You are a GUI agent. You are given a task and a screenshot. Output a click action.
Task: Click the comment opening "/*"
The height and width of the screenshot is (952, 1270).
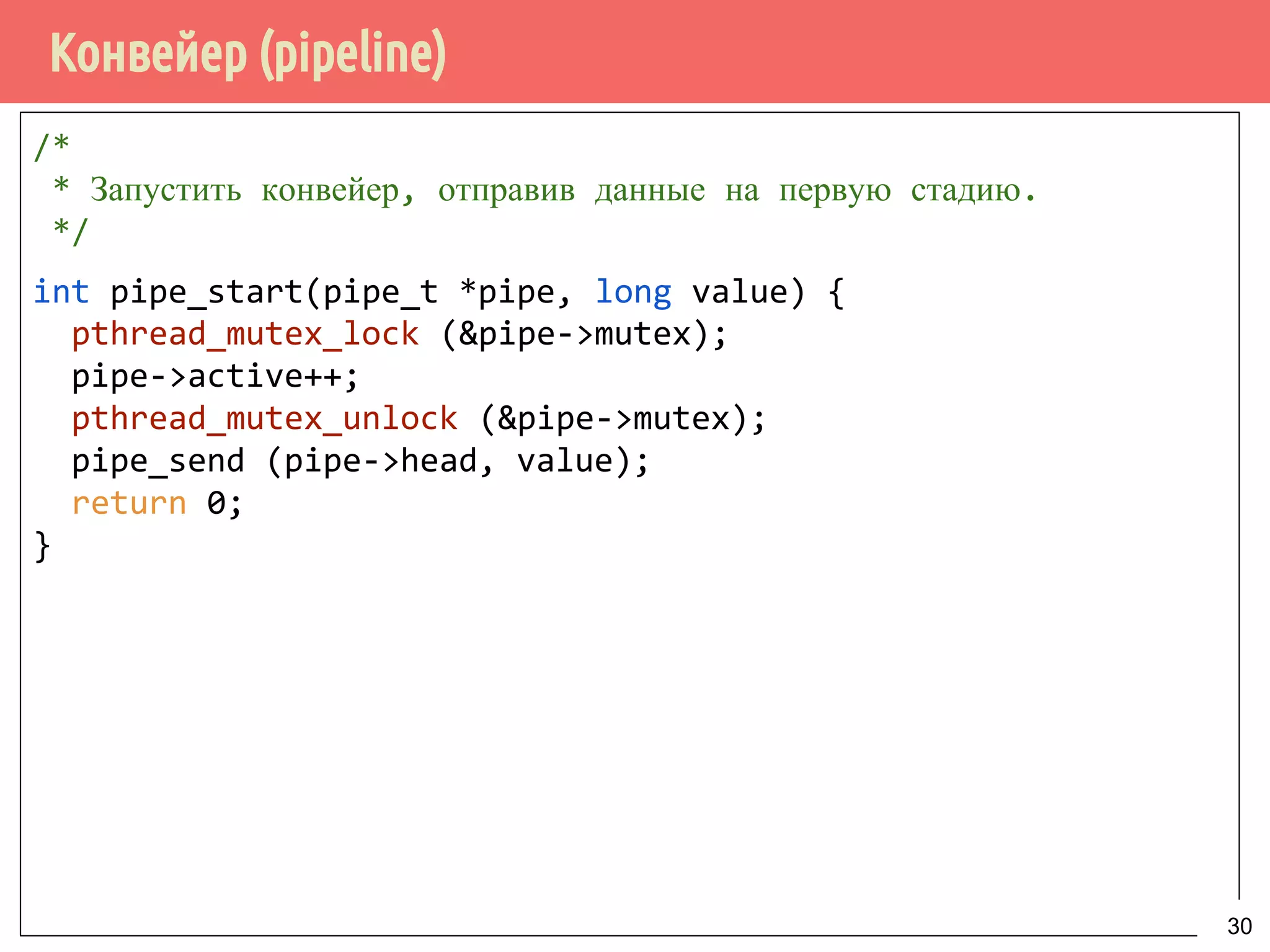click(52, 147)
